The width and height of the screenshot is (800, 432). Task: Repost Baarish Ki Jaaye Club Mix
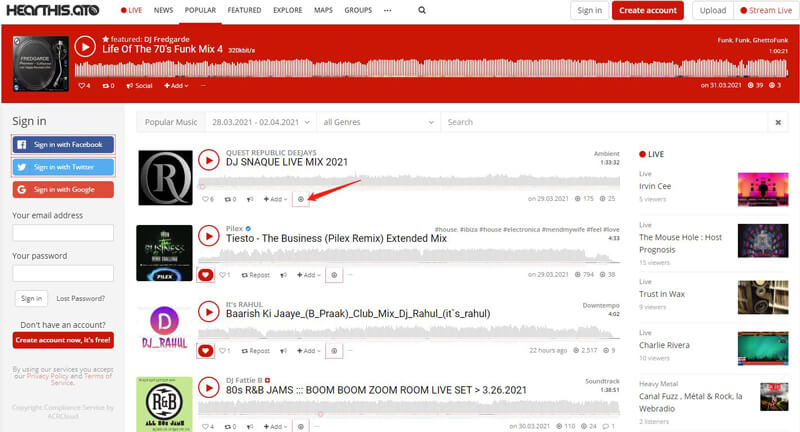256,351
